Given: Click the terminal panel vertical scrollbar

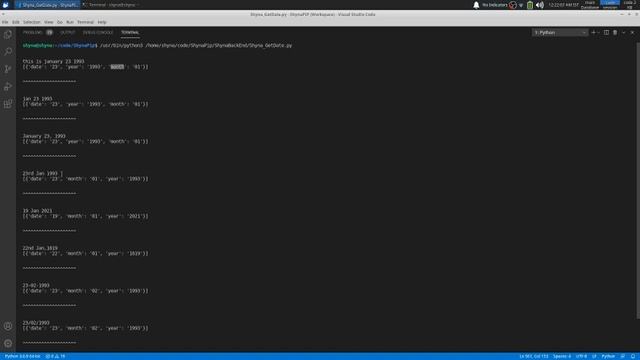Looking at the screenshot, I should pyautogui.click(x=638, y=180).
